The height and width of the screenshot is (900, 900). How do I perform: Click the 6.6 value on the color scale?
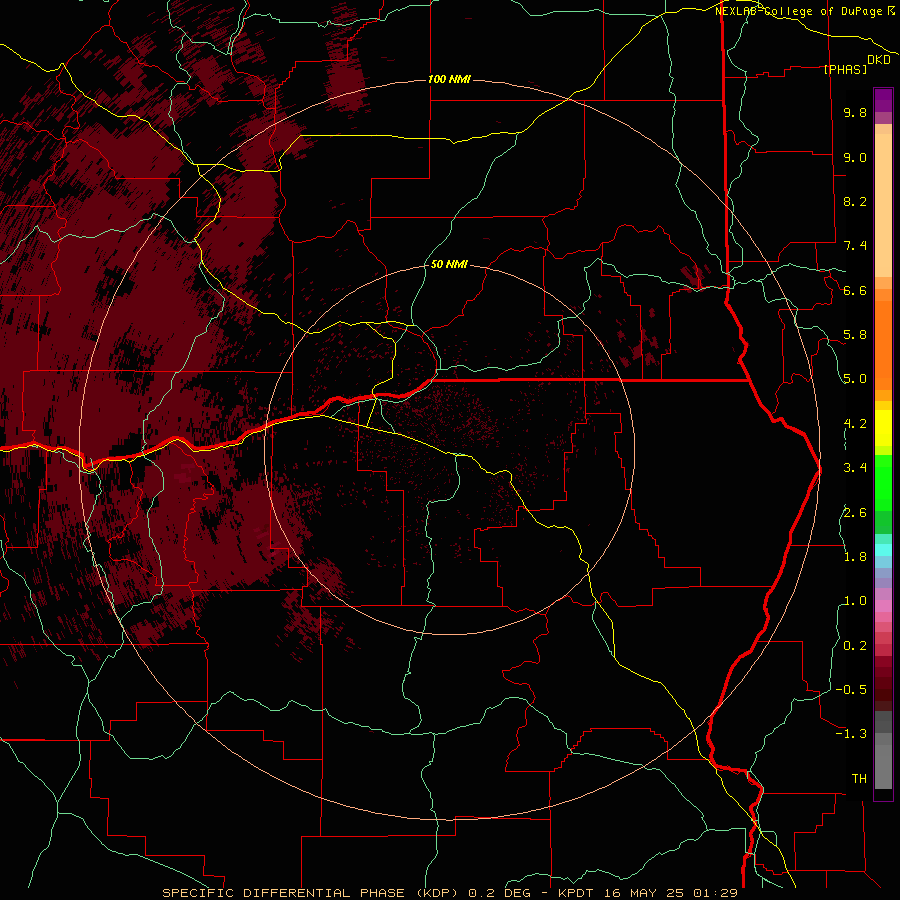(855, 290)
